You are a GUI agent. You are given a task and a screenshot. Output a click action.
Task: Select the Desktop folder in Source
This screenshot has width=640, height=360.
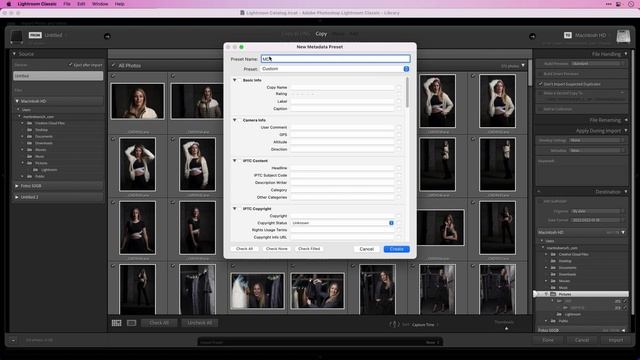click(x=41, y=130)
